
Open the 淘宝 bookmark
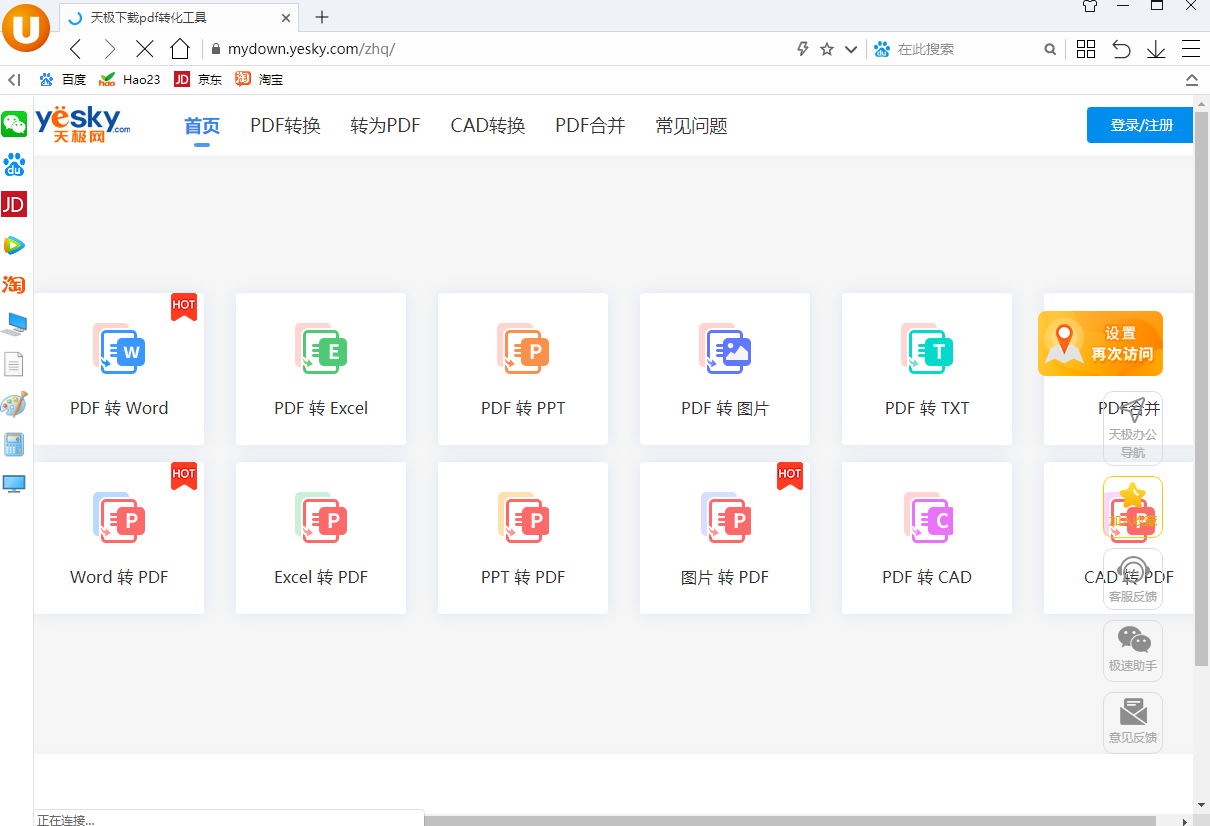259,80
